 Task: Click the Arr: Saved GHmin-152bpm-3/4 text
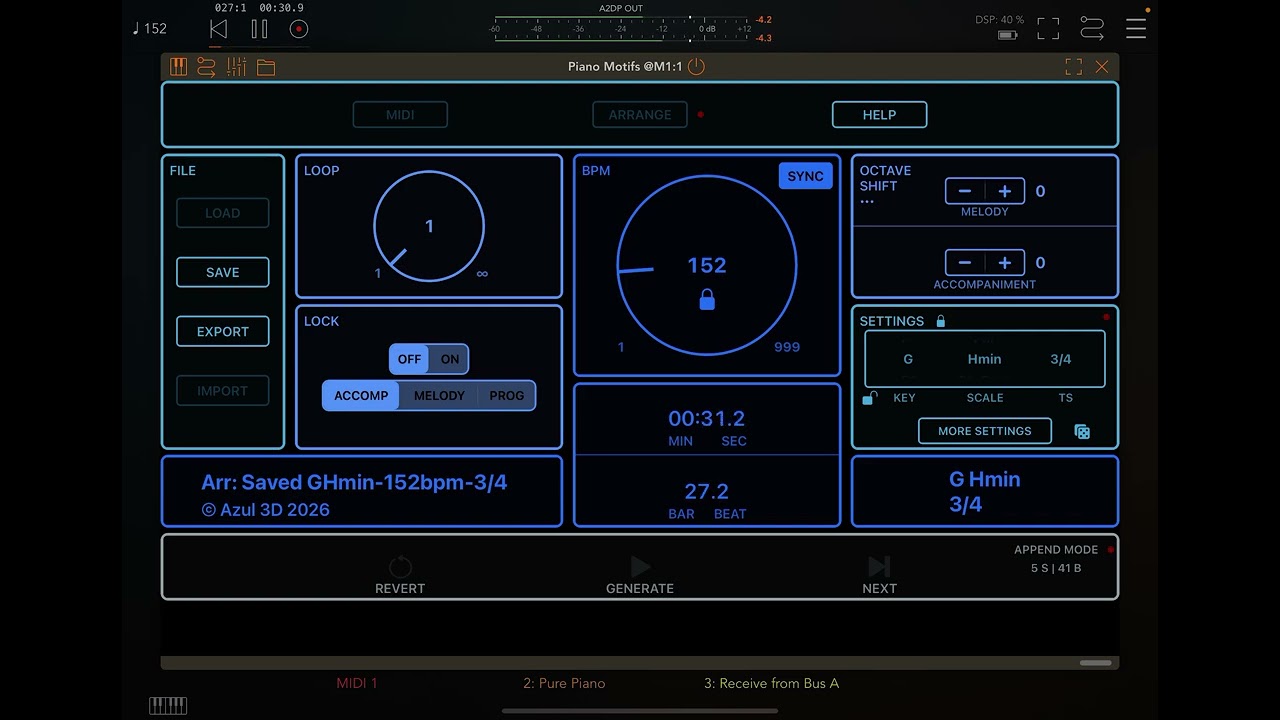354,482
